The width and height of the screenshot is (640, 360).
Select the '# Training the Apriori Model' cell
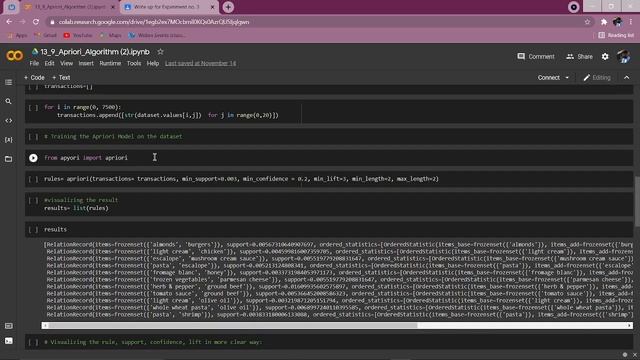[329, 137]
